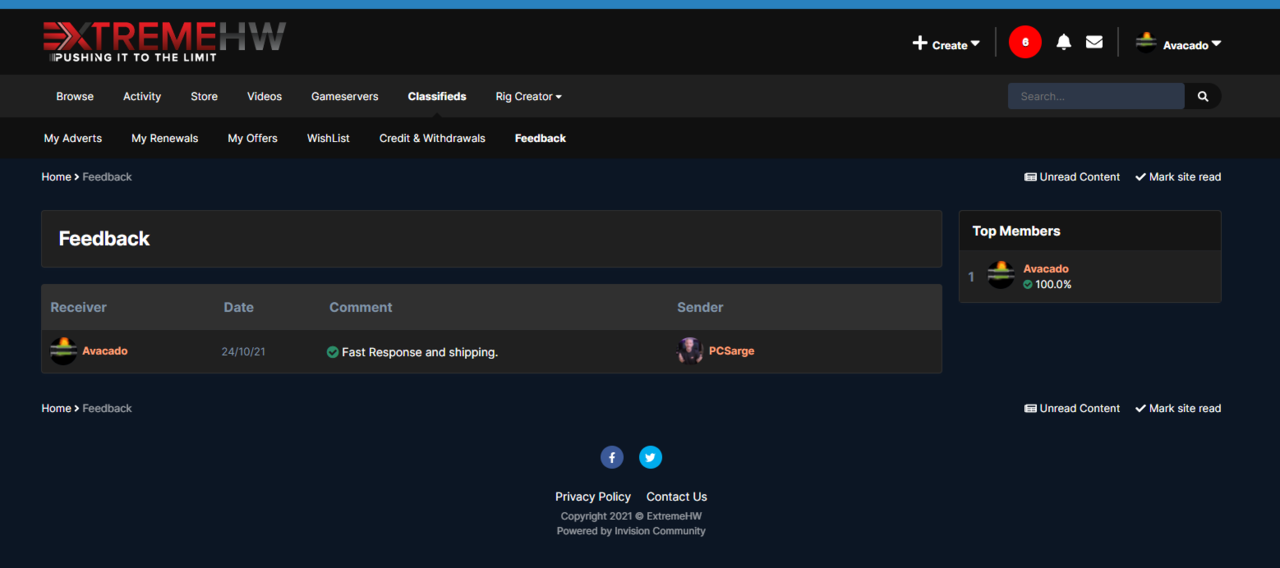Switch to My Renewals tab
1280x568 pixels.
pos(165,138)
